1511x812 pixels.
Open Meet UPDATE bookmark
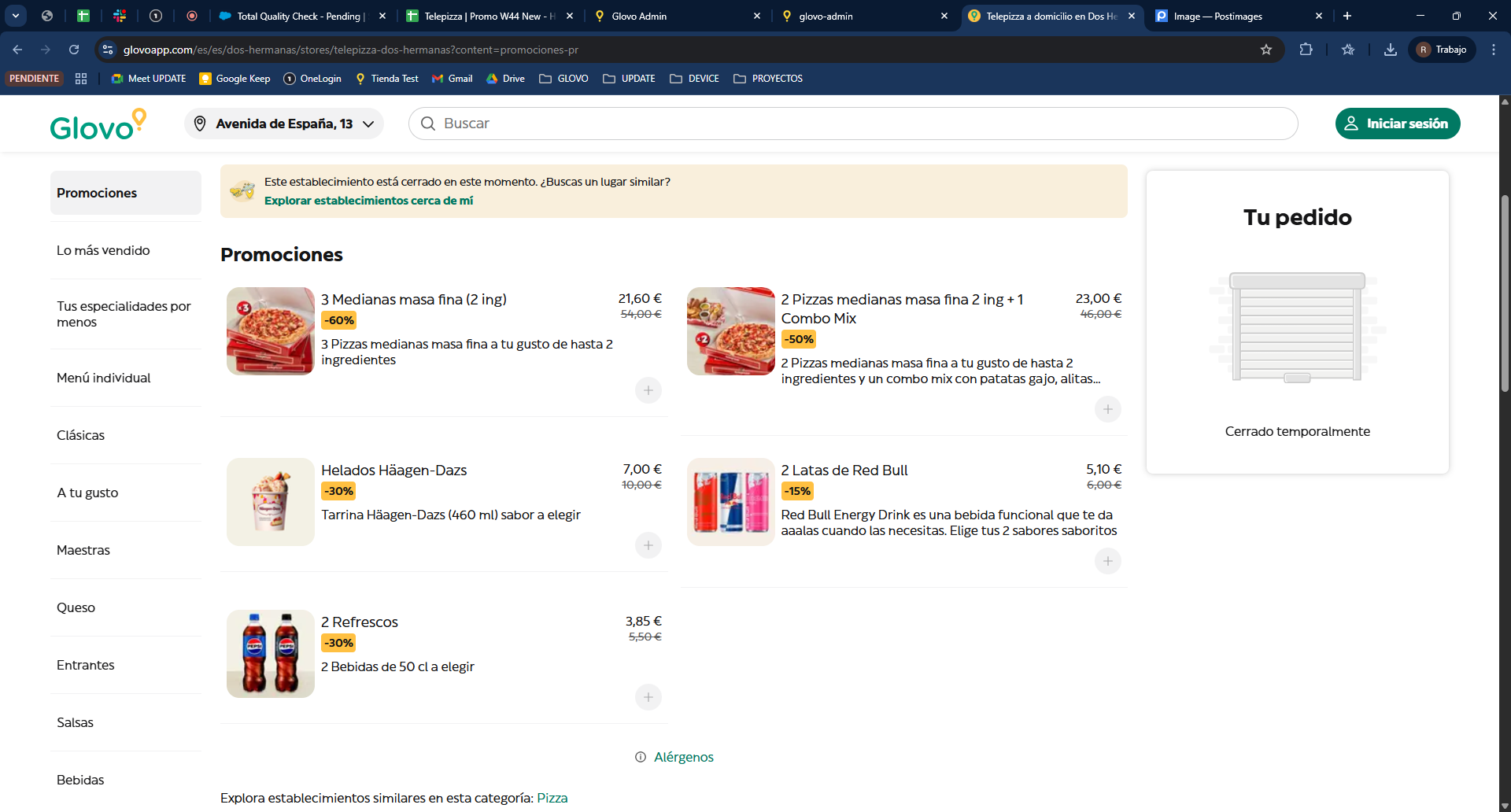149,79
